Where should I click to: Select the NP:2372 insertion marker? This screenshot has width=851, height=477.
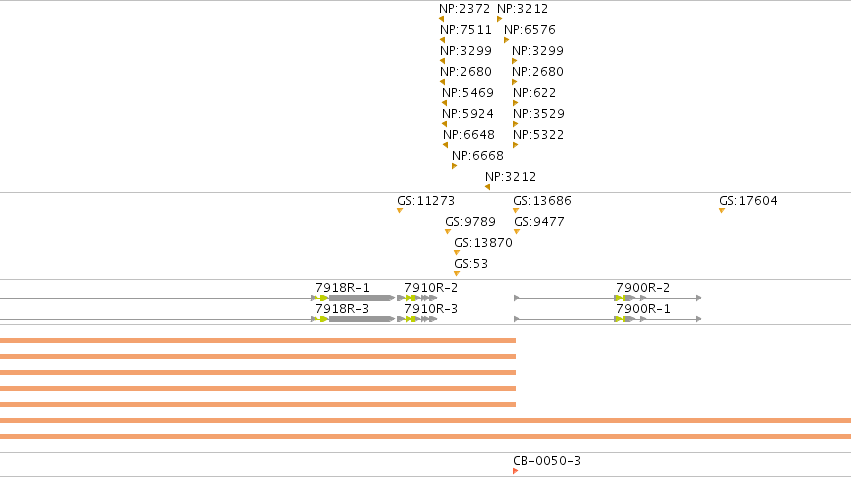(x=441, y=19)
